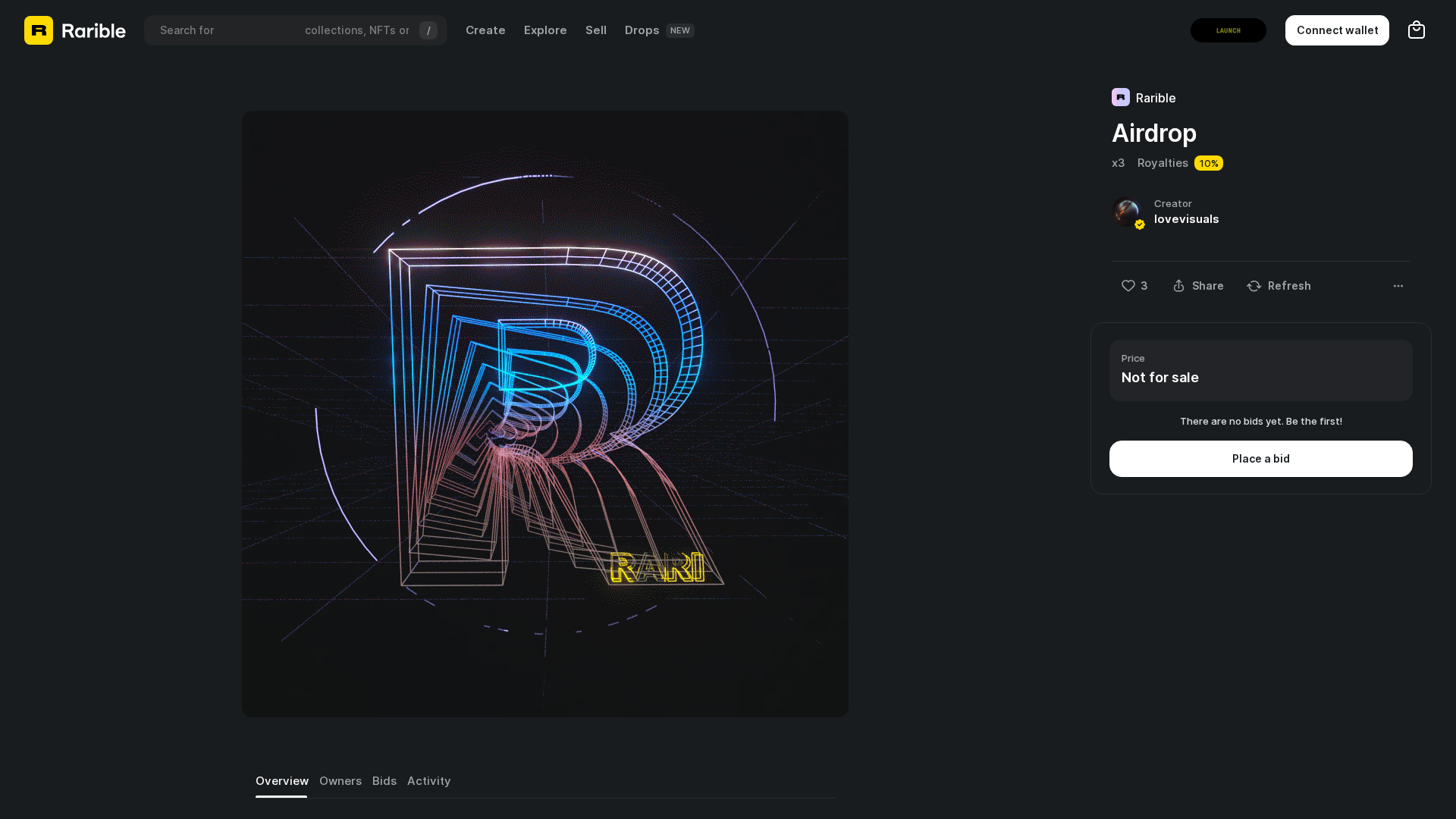
Task: Click the NEW badge beside Drops
Action: (680, 30)
